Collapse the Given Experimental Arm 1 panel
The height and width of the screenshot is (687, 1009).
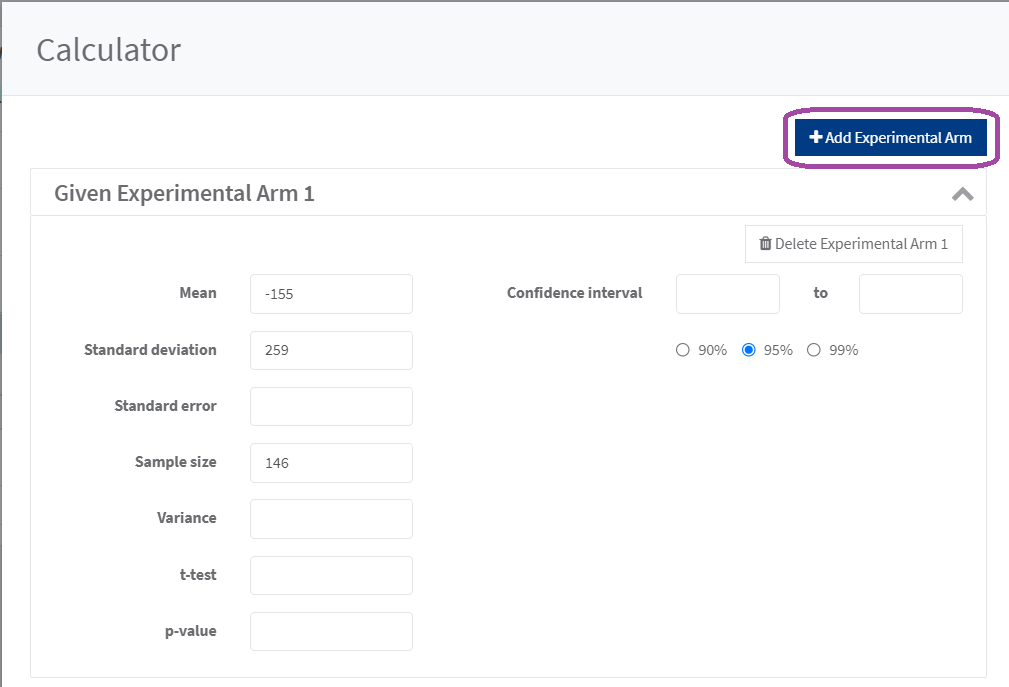(962, 194)
